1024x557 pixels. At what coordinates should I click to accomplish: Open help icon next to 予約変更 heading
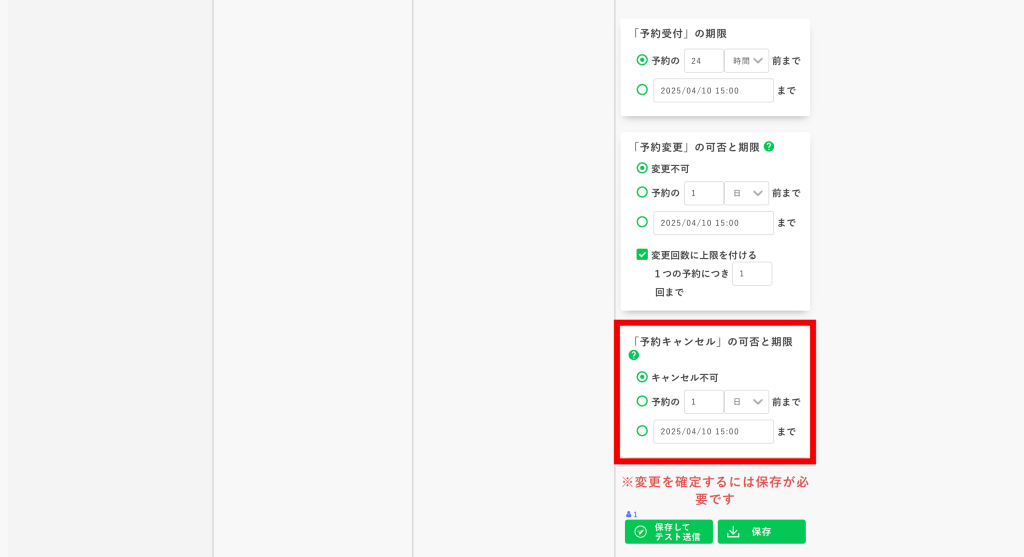pos(769,146)
